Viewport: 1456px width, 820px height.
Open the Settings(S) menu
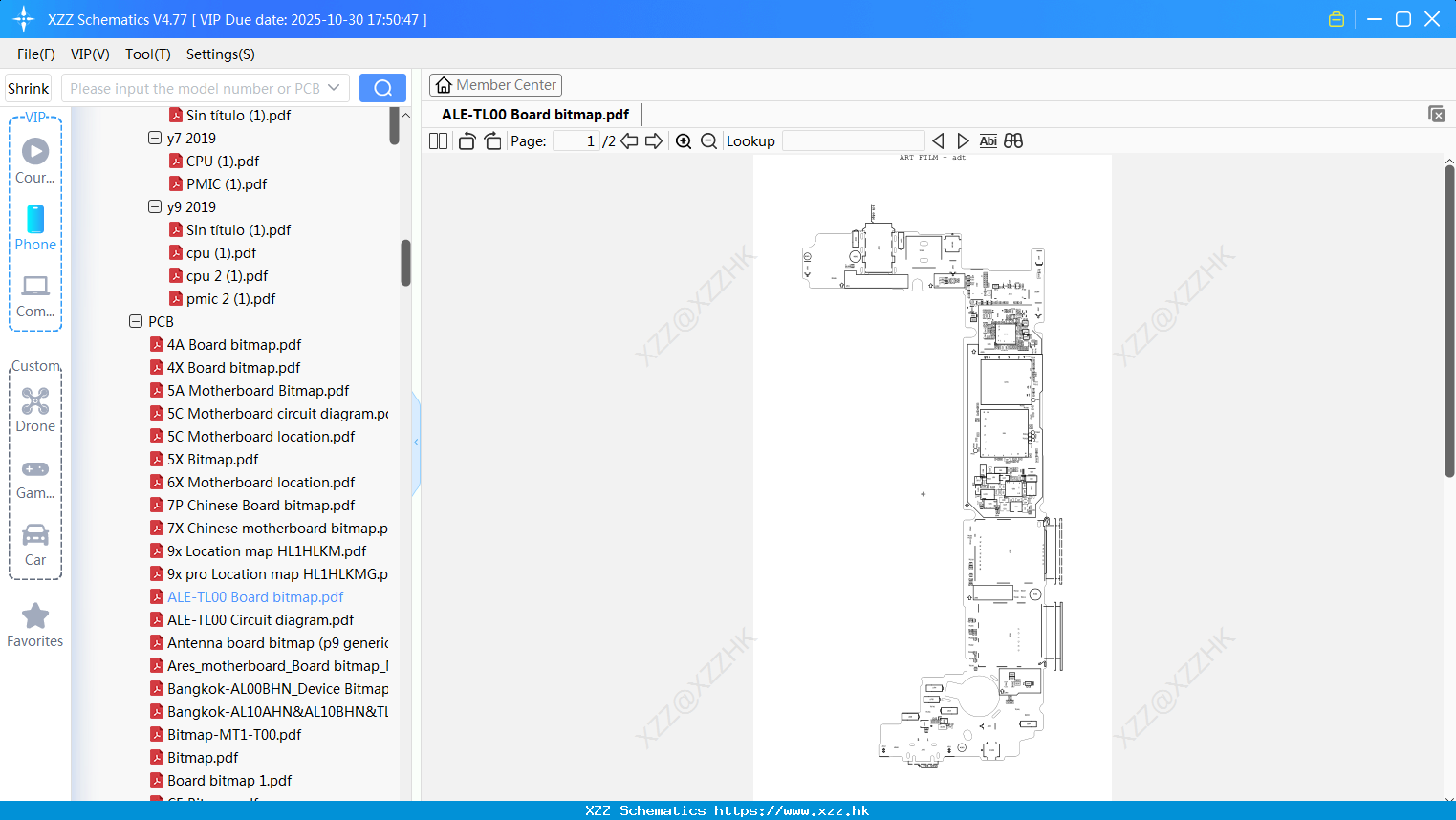coord(221,54)
